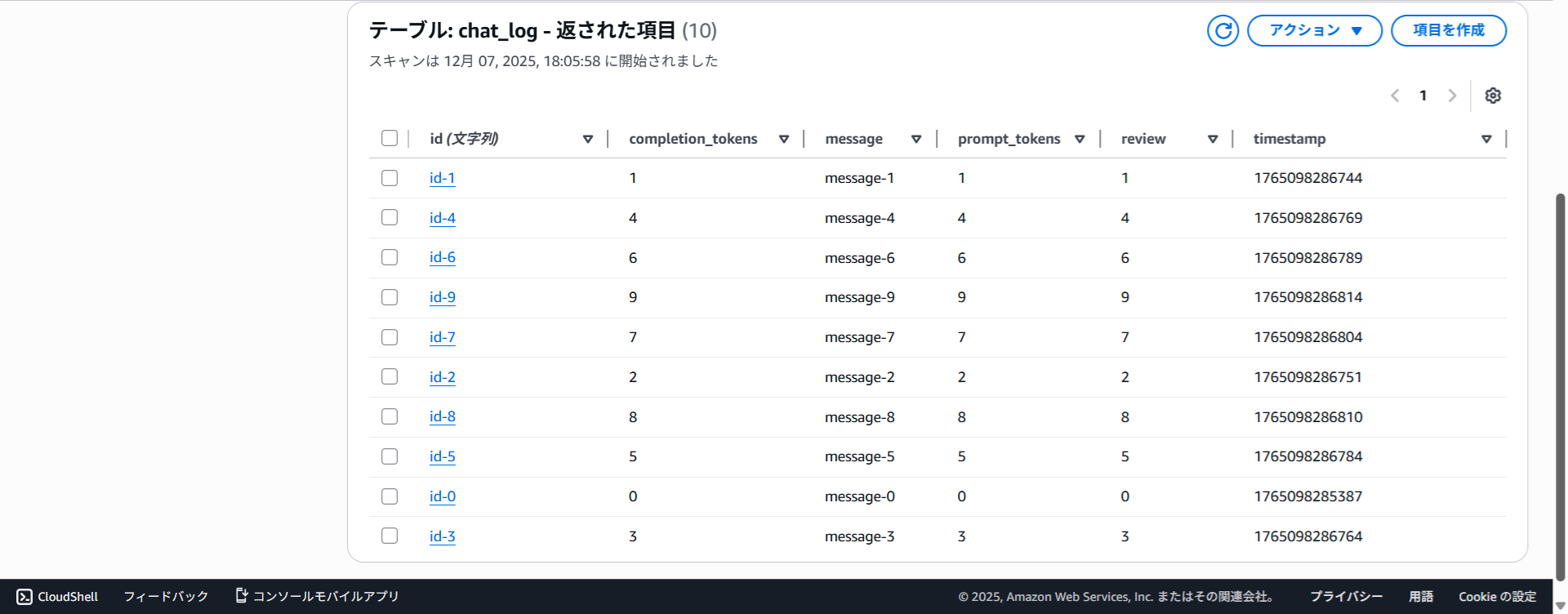Open フィードバック in the footer
The height and width of the screenshot is (614, 1568).
[x=166, y=597]
